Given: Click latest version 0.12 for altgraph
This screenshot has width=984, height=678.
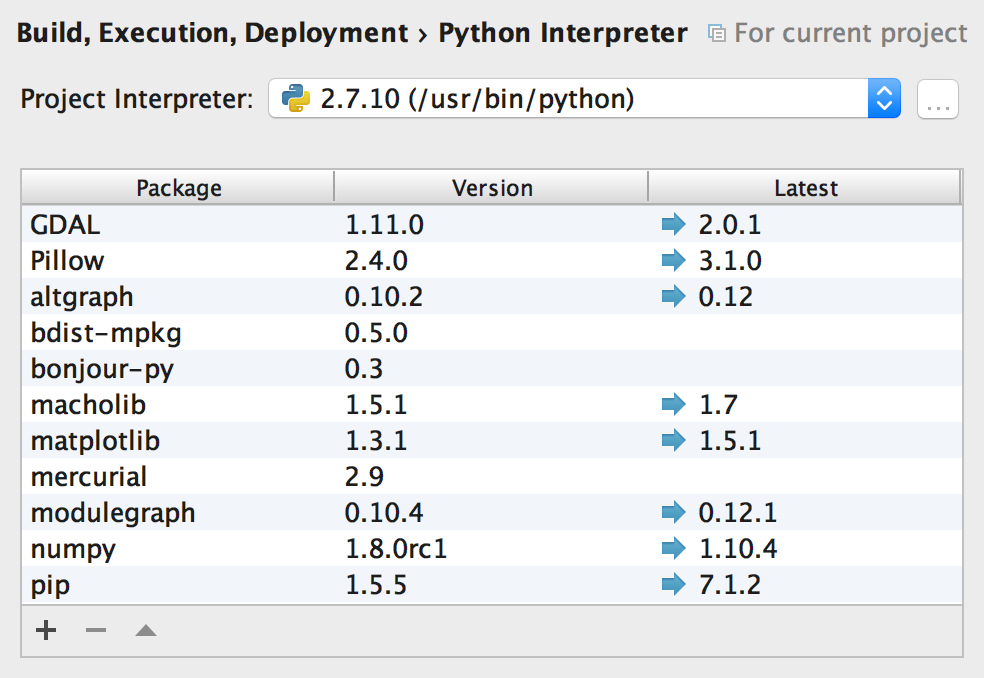Looking at the screenshot, I should pos(725,296).
